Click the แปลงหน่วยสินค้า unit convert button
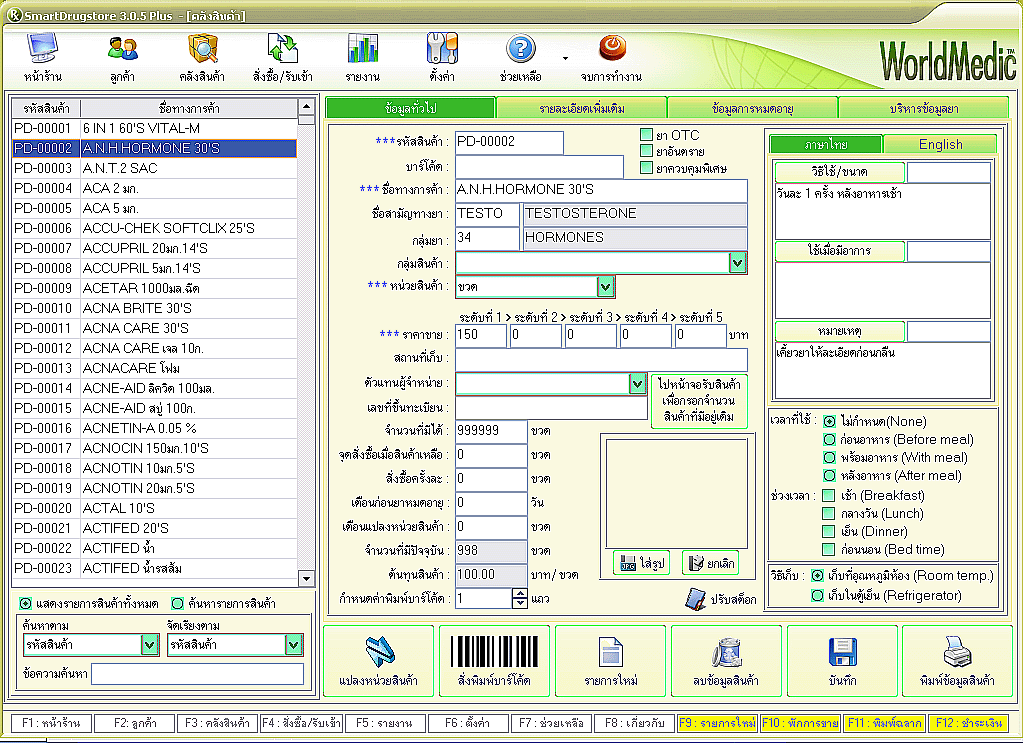Image resolution: width=1023 pixels, height=743 pixels. [x=378, y=661]
